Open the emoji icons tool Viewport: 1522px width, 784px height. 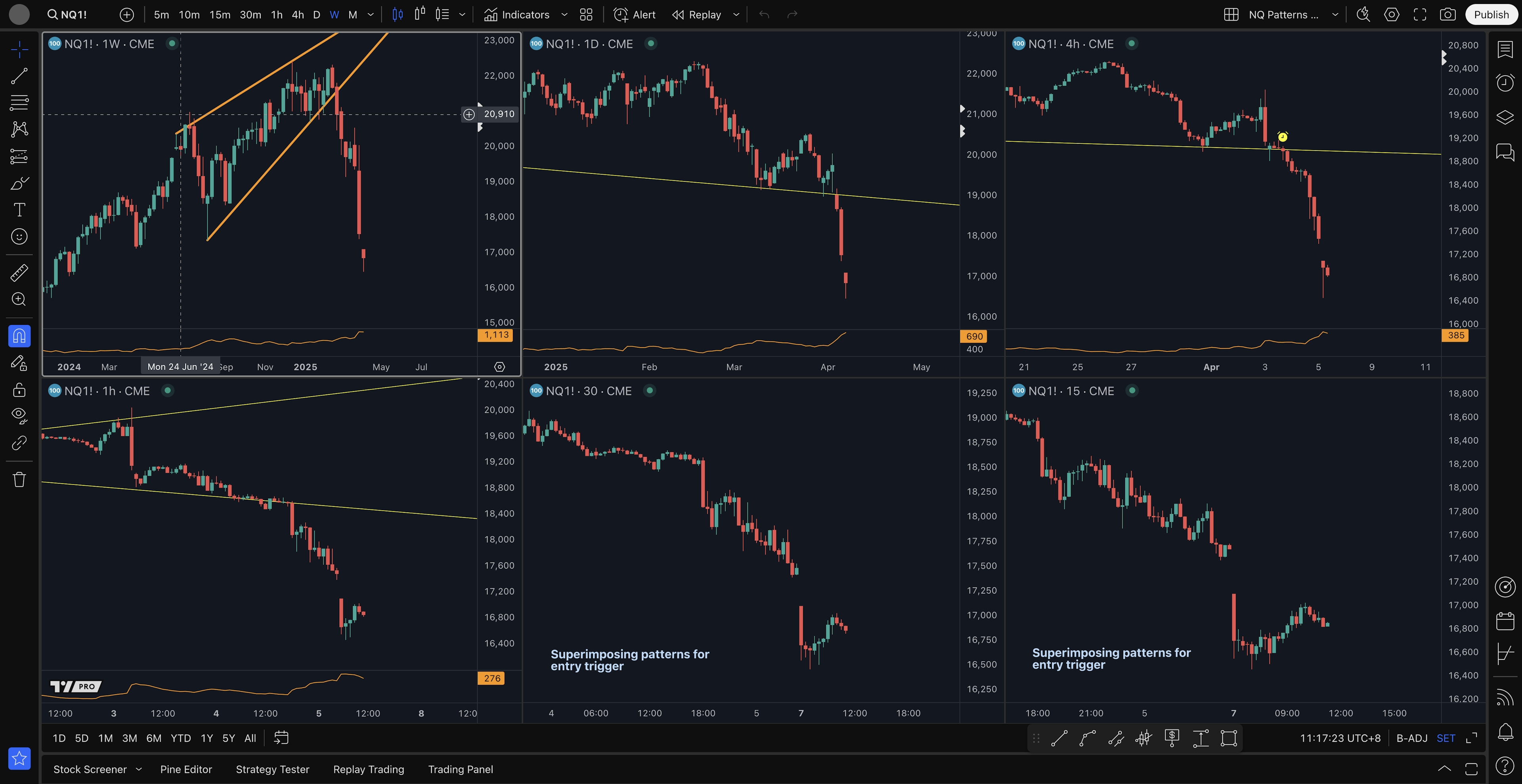(x=19, y=237)
